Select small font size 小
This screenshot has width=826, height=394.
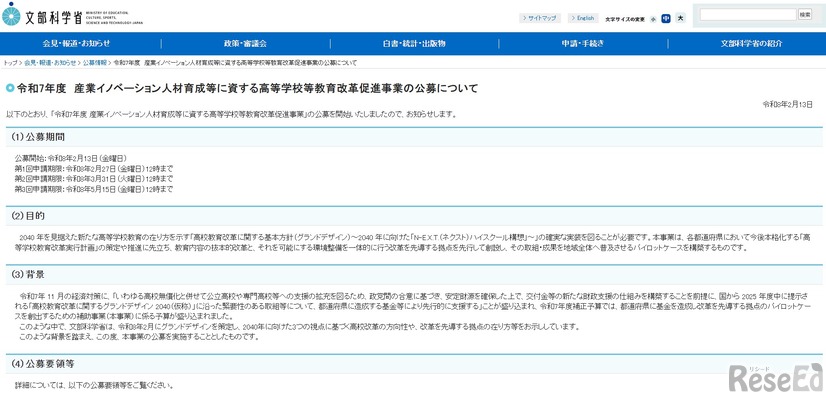point(653,19)
